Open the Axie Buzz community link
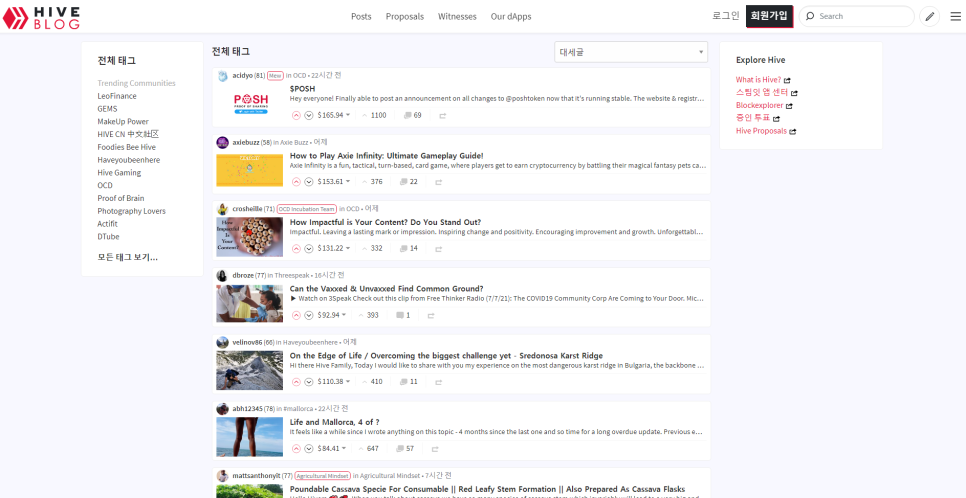The width and height of the screenshot is (966, 498). pos(294,142)
